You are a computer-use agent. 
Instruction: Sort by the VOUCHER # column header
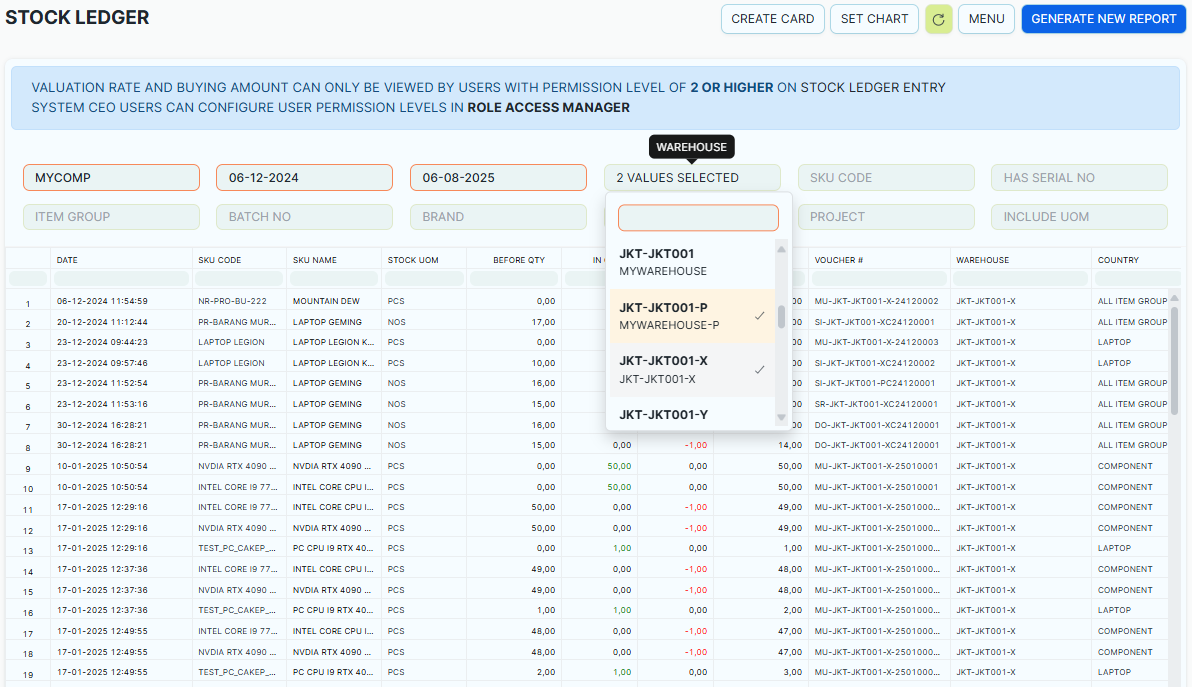tap(839, 260)
